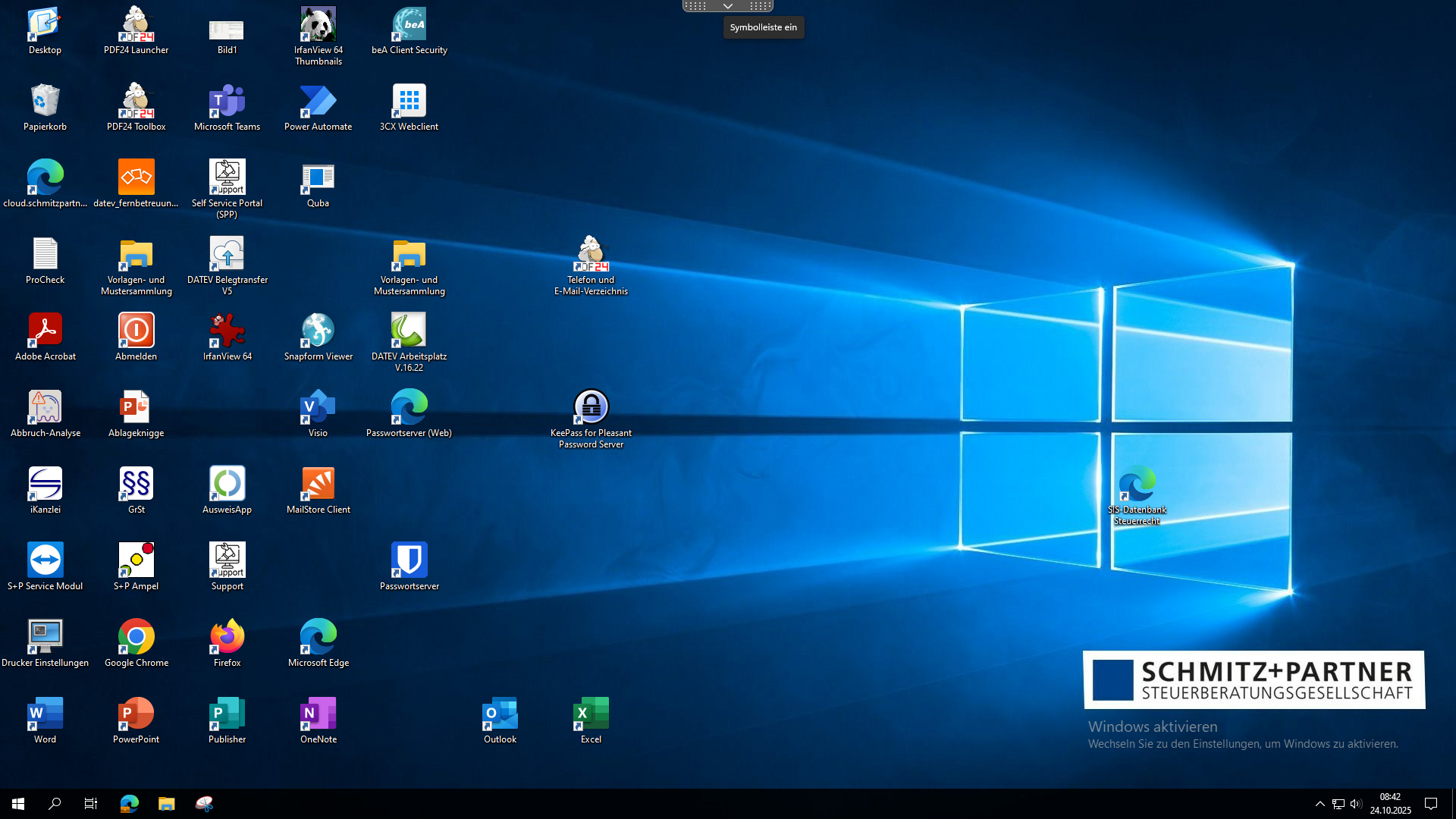The image size is (1456, 819).
Task: Open the taskbar search magnifier
Action: [55, 804]
